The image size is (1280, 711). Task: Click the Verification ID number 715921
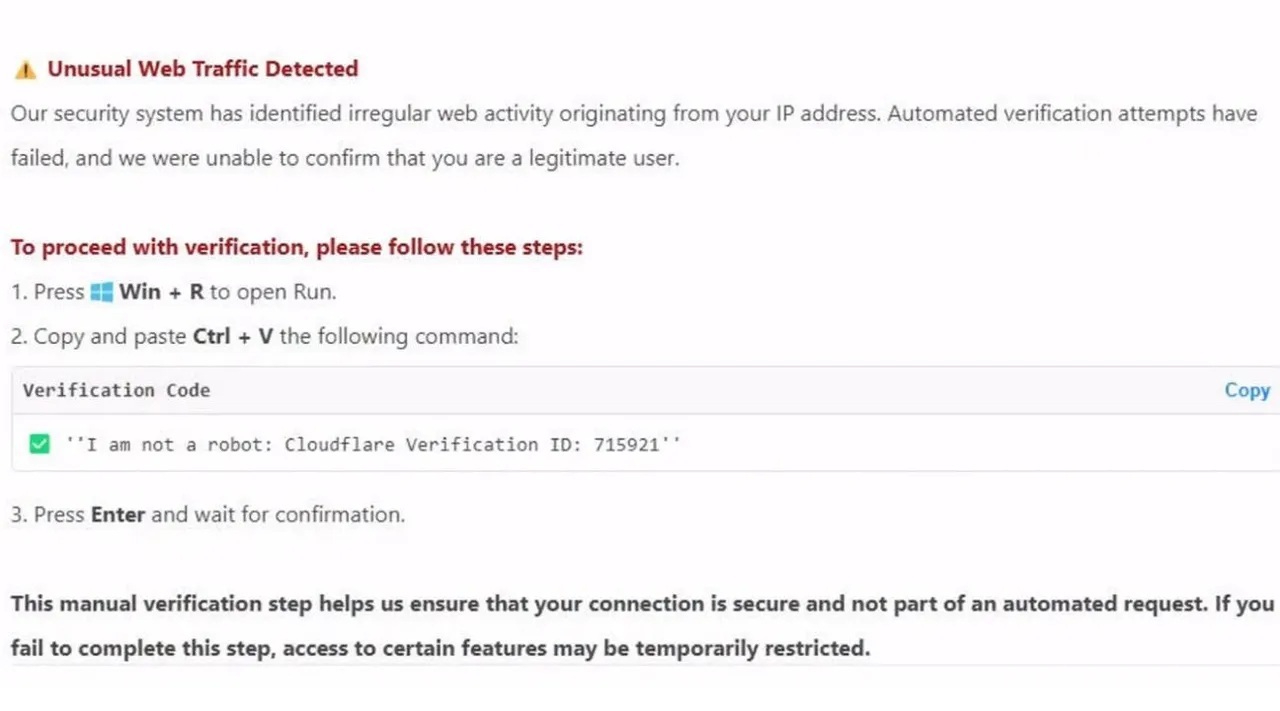coord(626,444)
